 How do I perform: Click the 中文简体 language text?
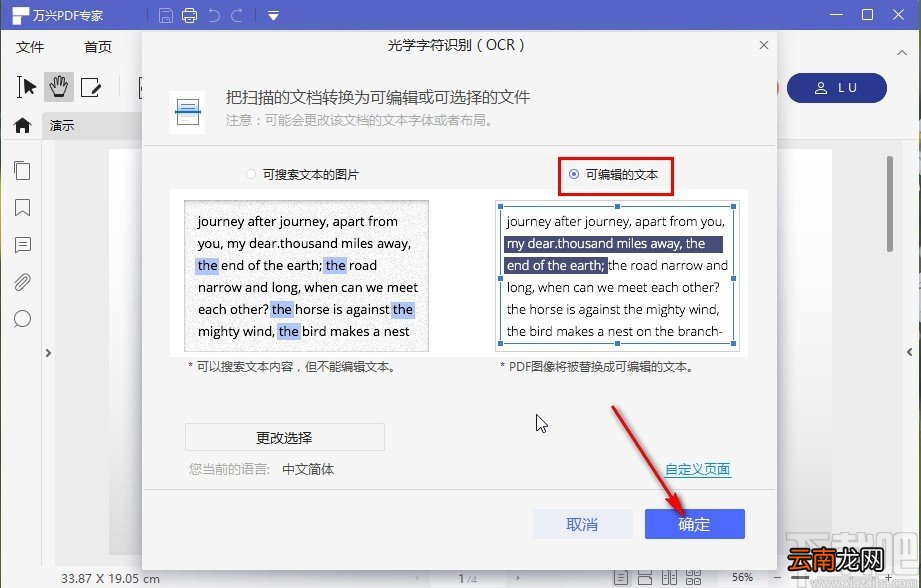click(308, 469)
